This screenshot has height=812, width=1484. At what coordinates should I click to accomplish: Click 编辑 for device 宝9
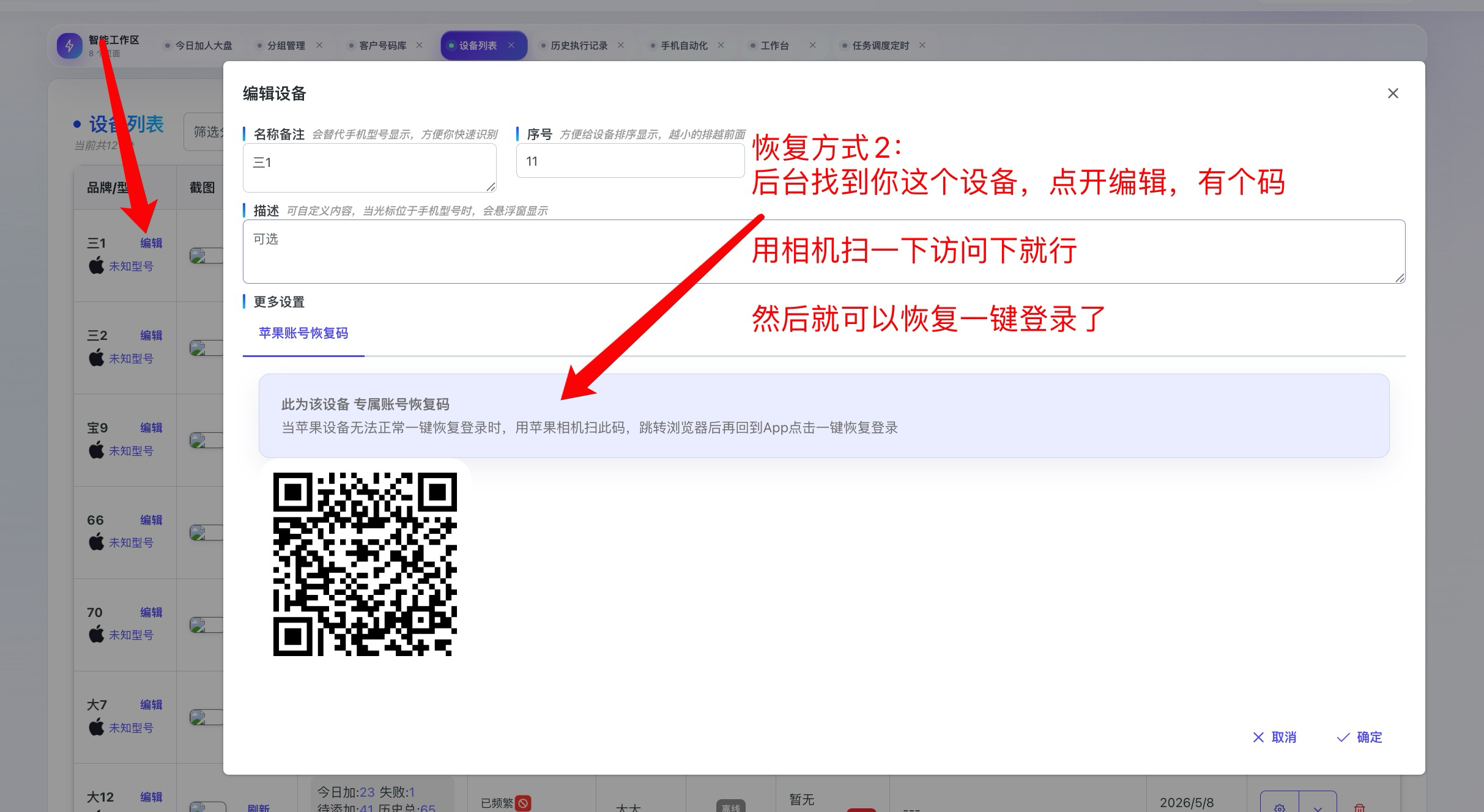(151, 428)
